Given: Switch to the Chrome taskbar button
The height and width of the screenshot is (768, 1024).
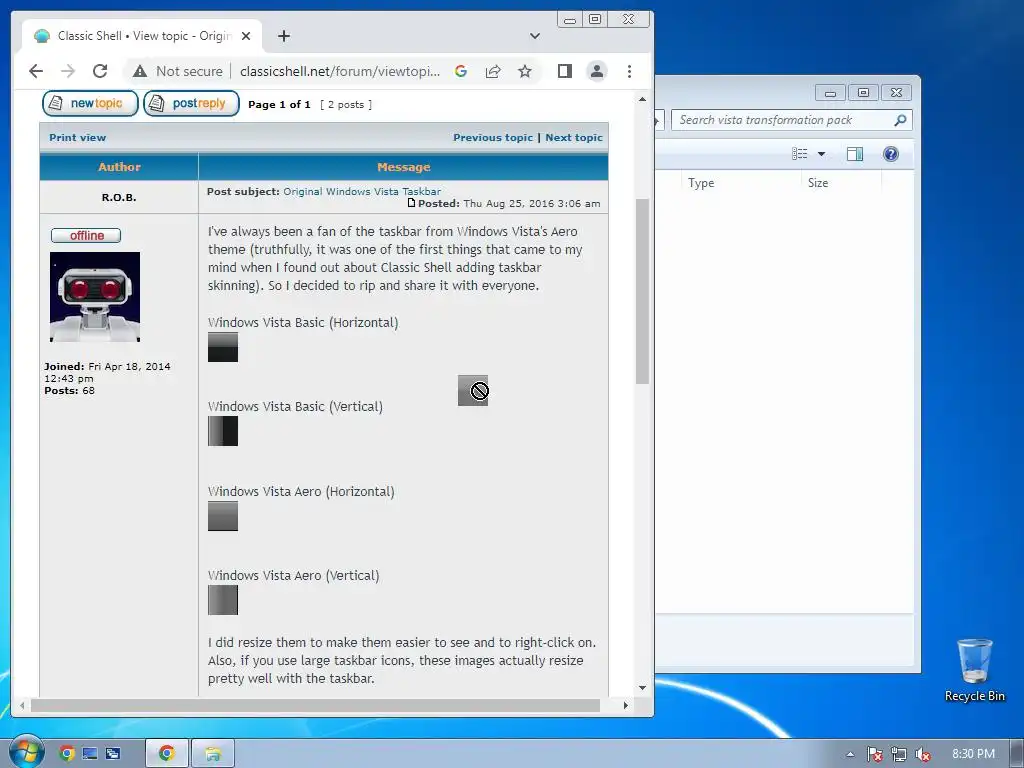Looking at the screenshot, I should point(167,754).
